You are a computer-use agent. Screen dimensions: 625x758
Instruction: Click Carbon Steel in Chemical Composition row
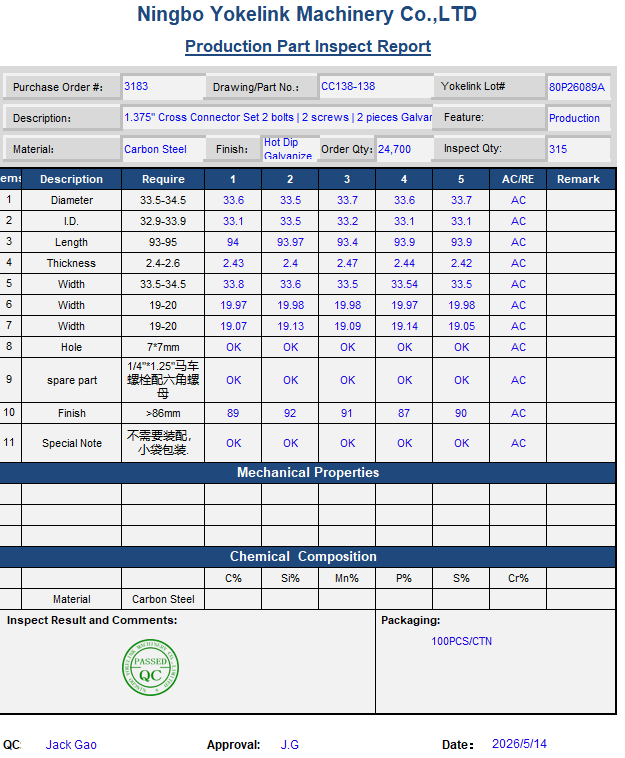(163, 599)
